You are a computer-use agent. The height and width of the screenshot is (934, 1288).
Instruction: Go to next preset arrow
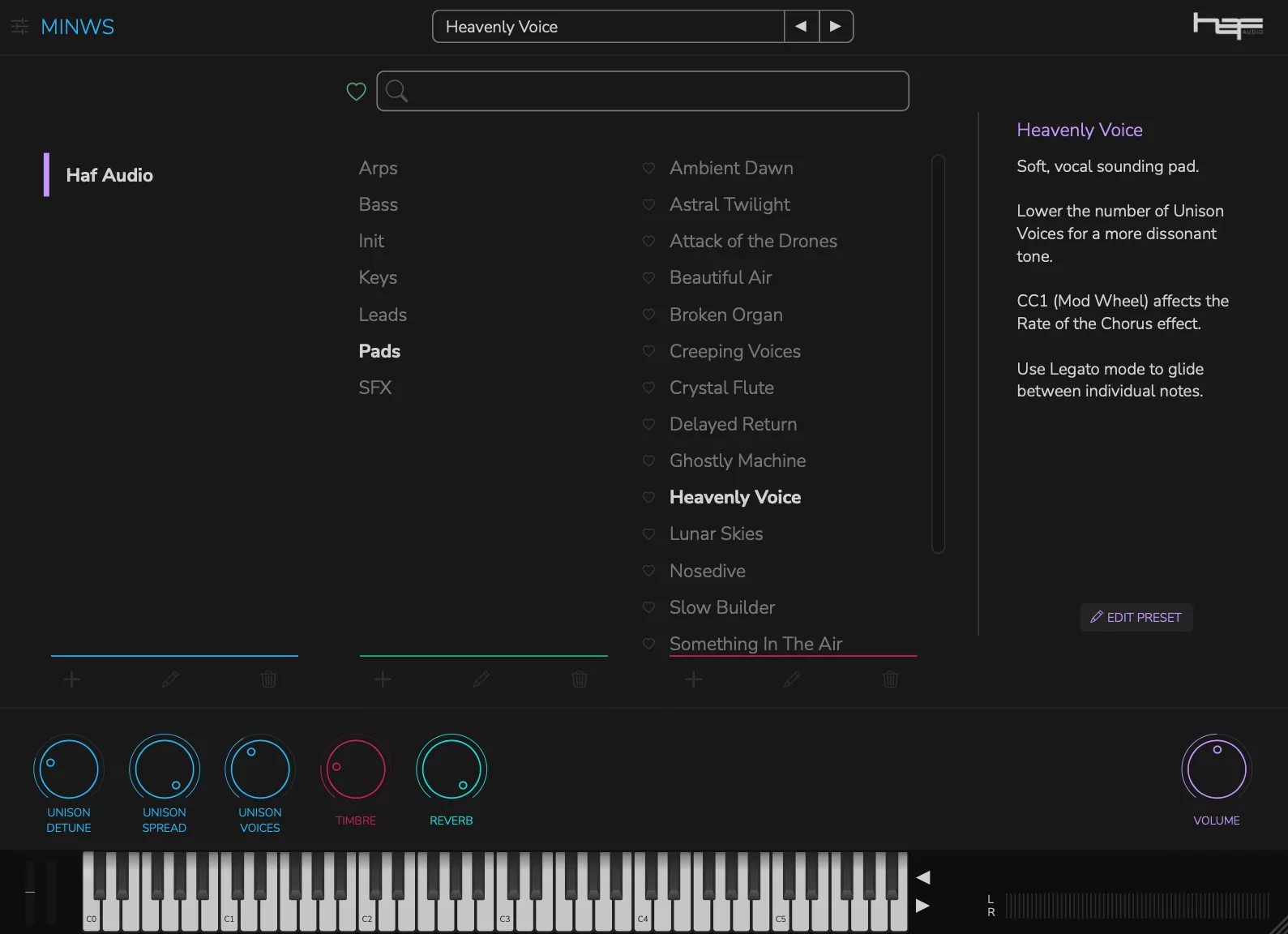click(x=836, y=27)
